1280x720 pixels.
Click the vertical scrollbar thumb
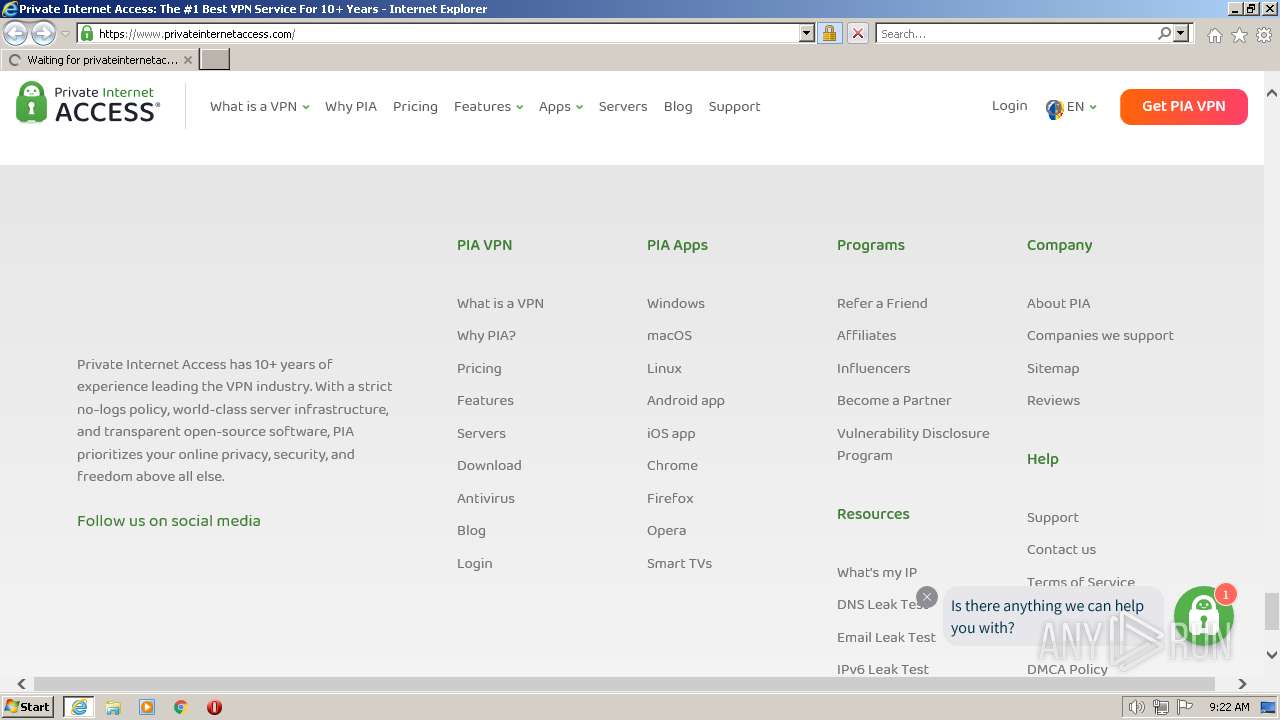point(1271,612)
